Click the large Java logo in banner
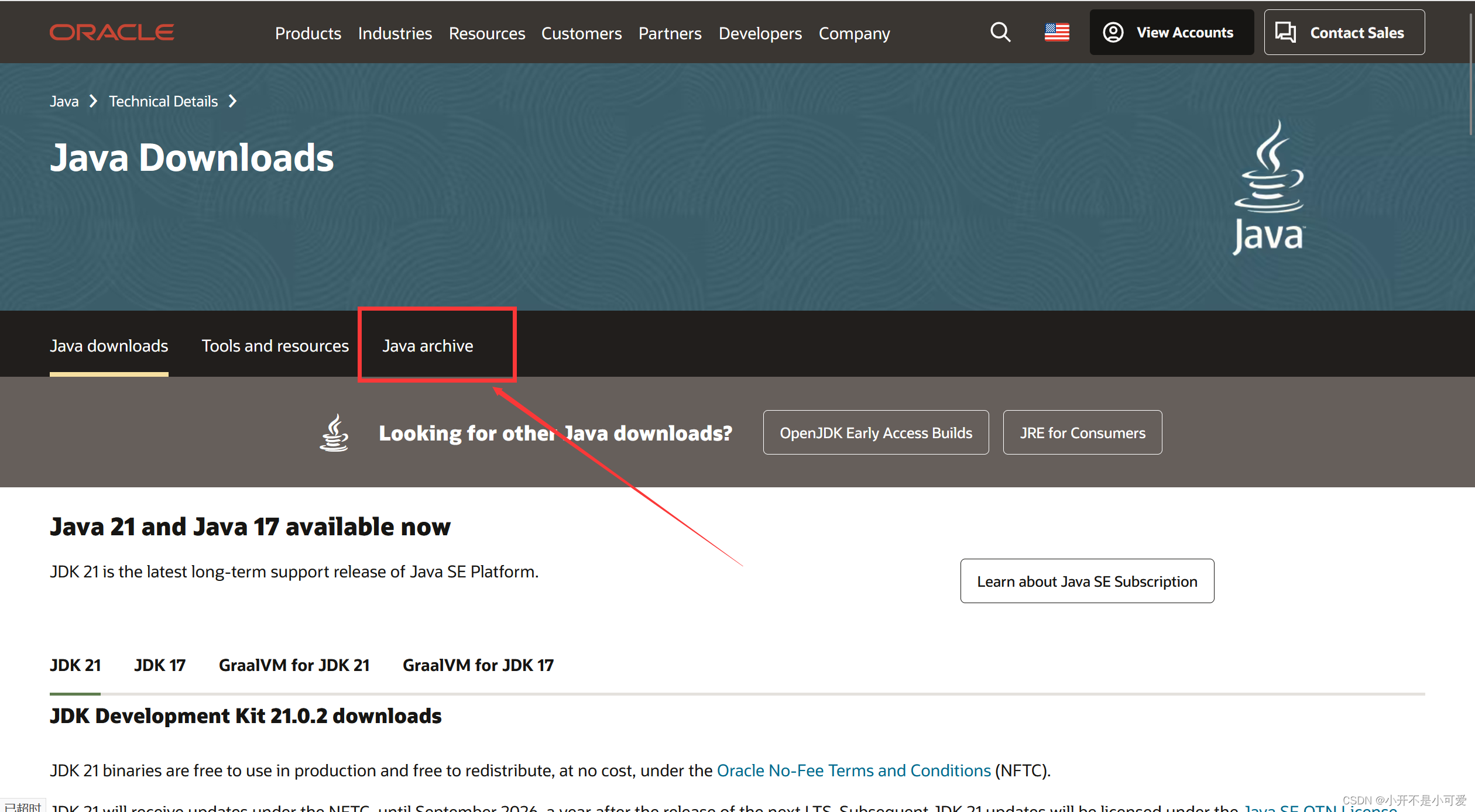This screenshot has width=1475, height=812. click(x=1269, y=187)
